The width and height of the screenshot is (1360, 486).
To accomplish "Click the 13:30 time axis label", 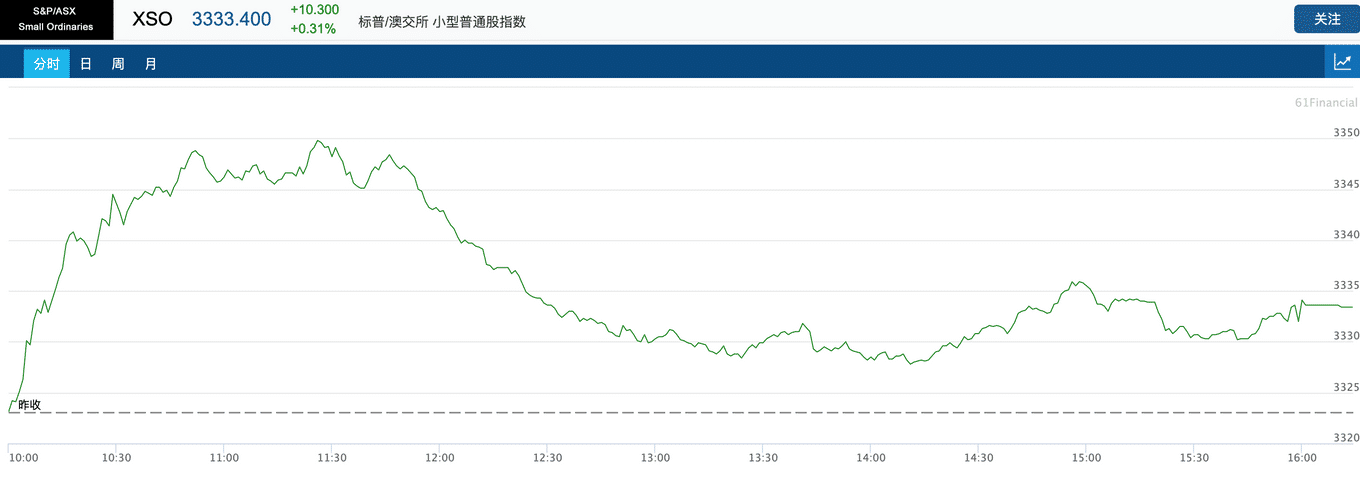I will tap(763, 457).
